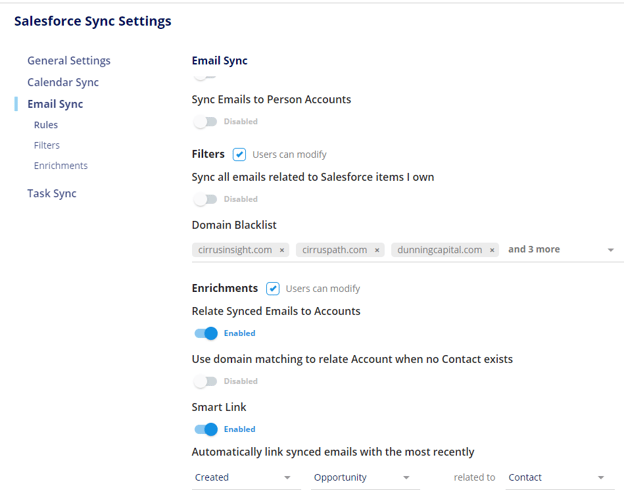
Task: Click the Domain Blacklist label
Action: point(234,225)
